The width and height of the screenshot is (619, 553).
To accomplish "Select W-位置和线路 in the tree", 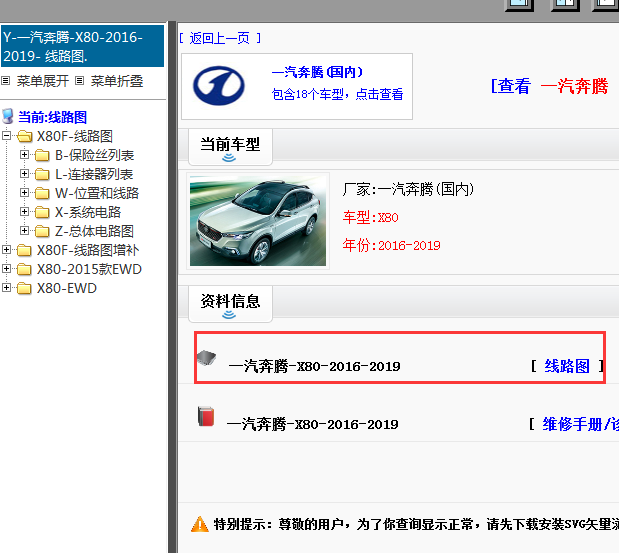I will click(97, 193).
